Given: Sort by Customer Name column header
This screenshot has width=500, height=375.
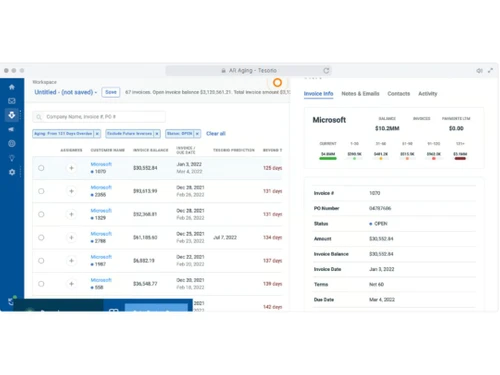Looking at the screenshot, I should [x=108, y=150].
